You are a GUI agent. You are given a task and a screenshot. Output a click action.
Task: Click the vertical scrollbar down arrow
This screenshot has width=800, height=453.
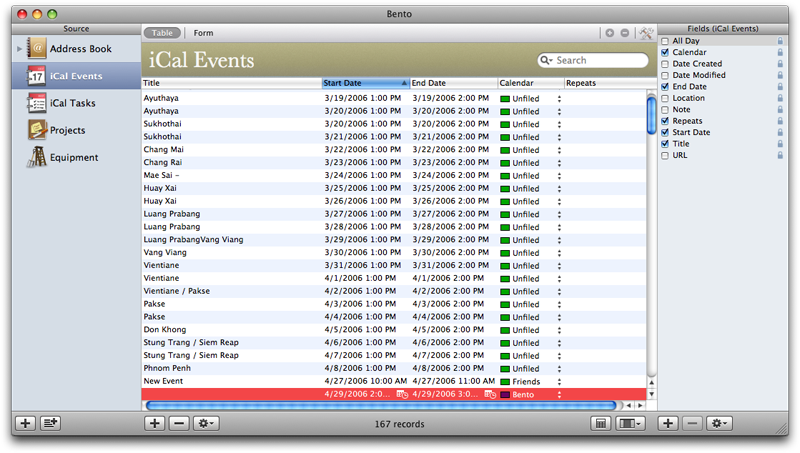point(652,394)
